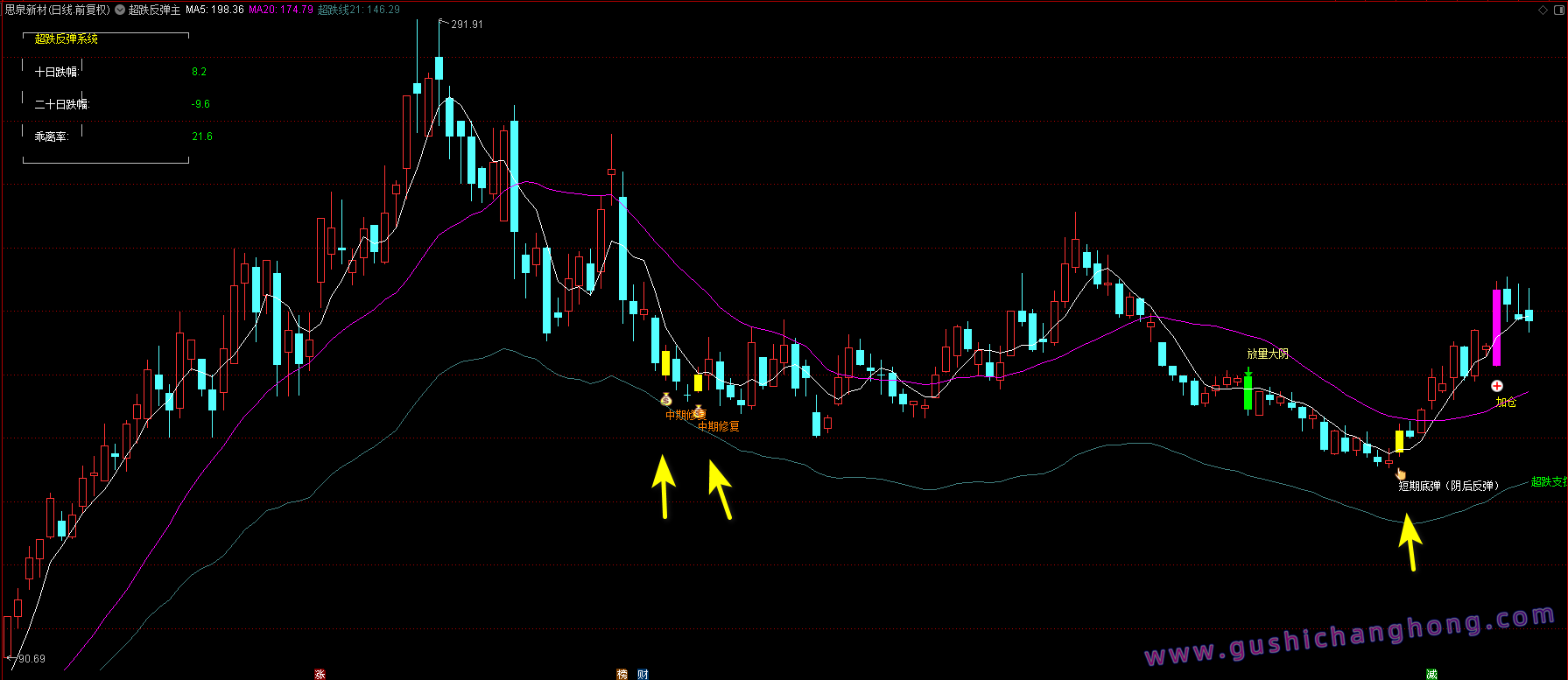Click the large magenta candle above 加仓
Viewport: 1568px width, 680px height.
pyautogui.click(x=1496, y=327)
